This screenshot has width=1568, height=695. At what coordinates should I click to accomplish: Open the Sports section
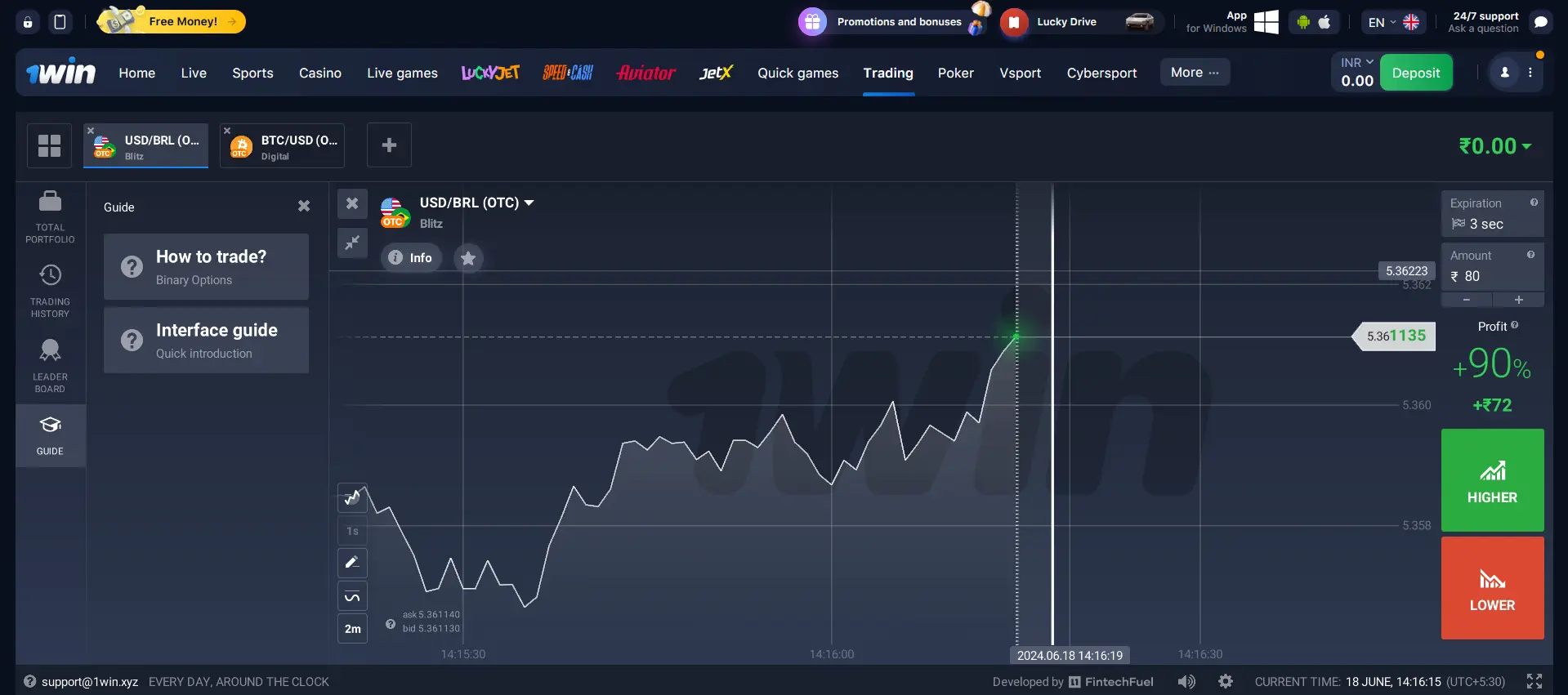(x=252, y=73)
